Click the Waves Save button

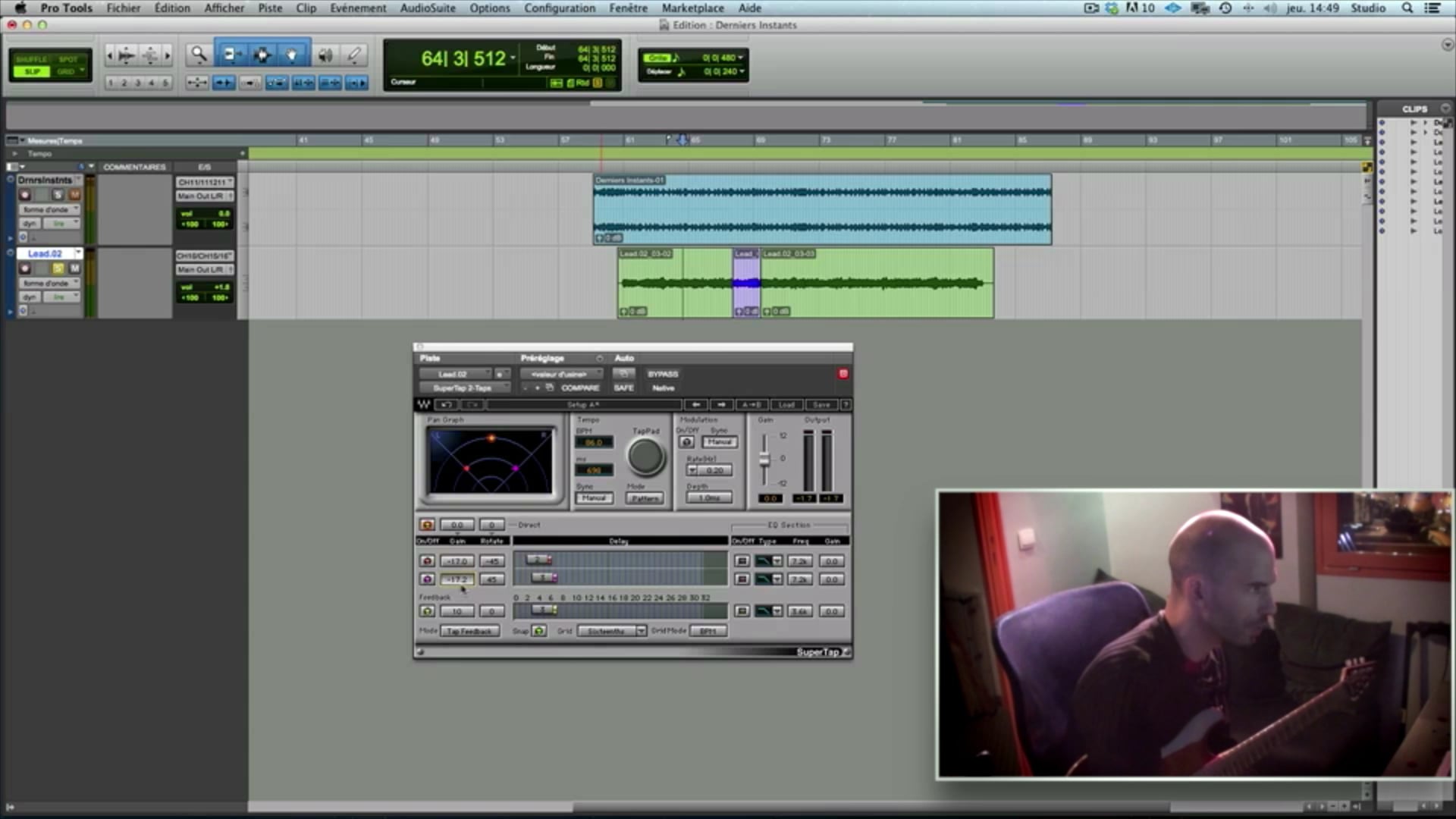coord(821,405)
